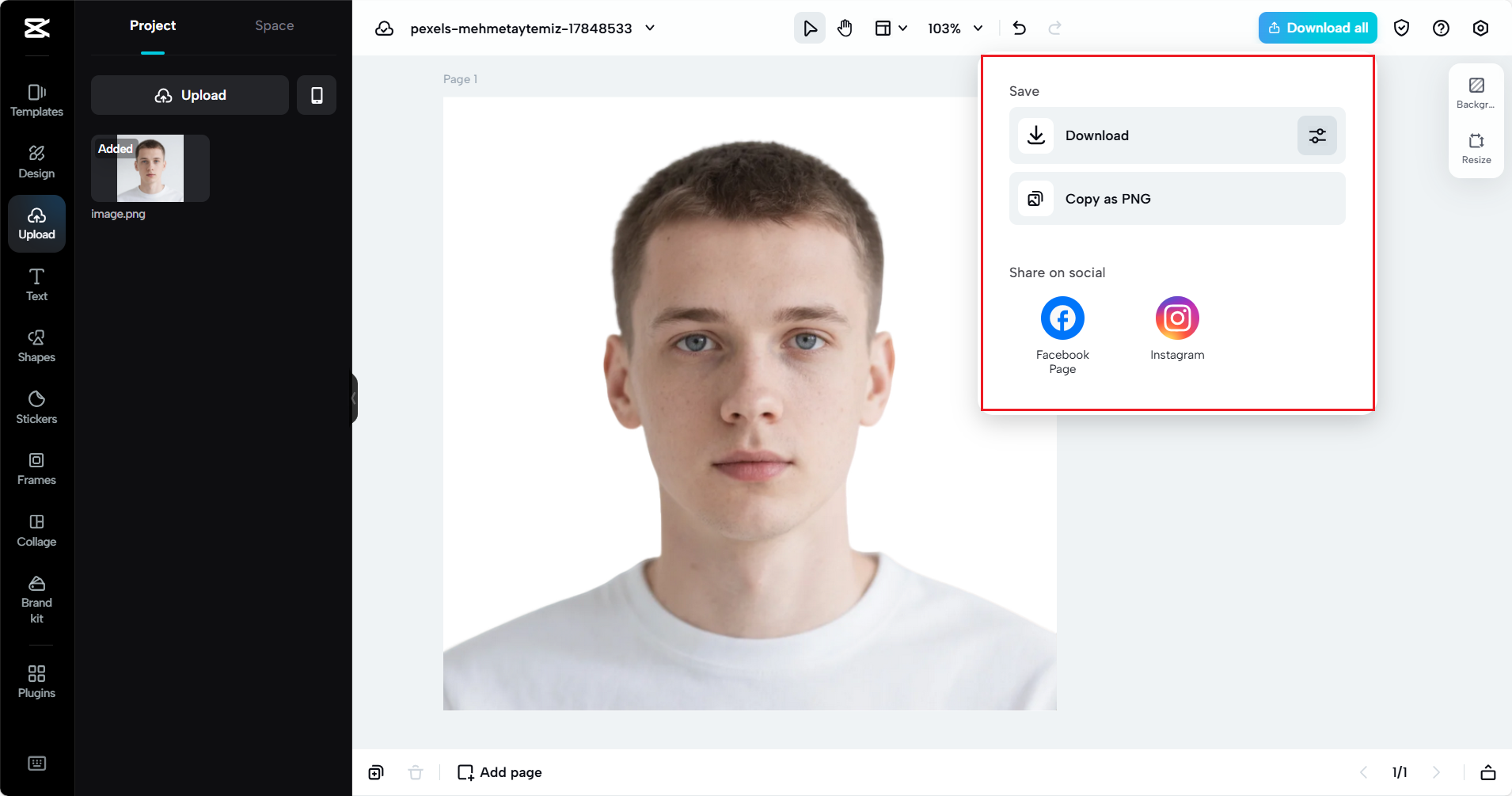
Task: Select the image.png thumbnail
Action: (x=150, y=168)
